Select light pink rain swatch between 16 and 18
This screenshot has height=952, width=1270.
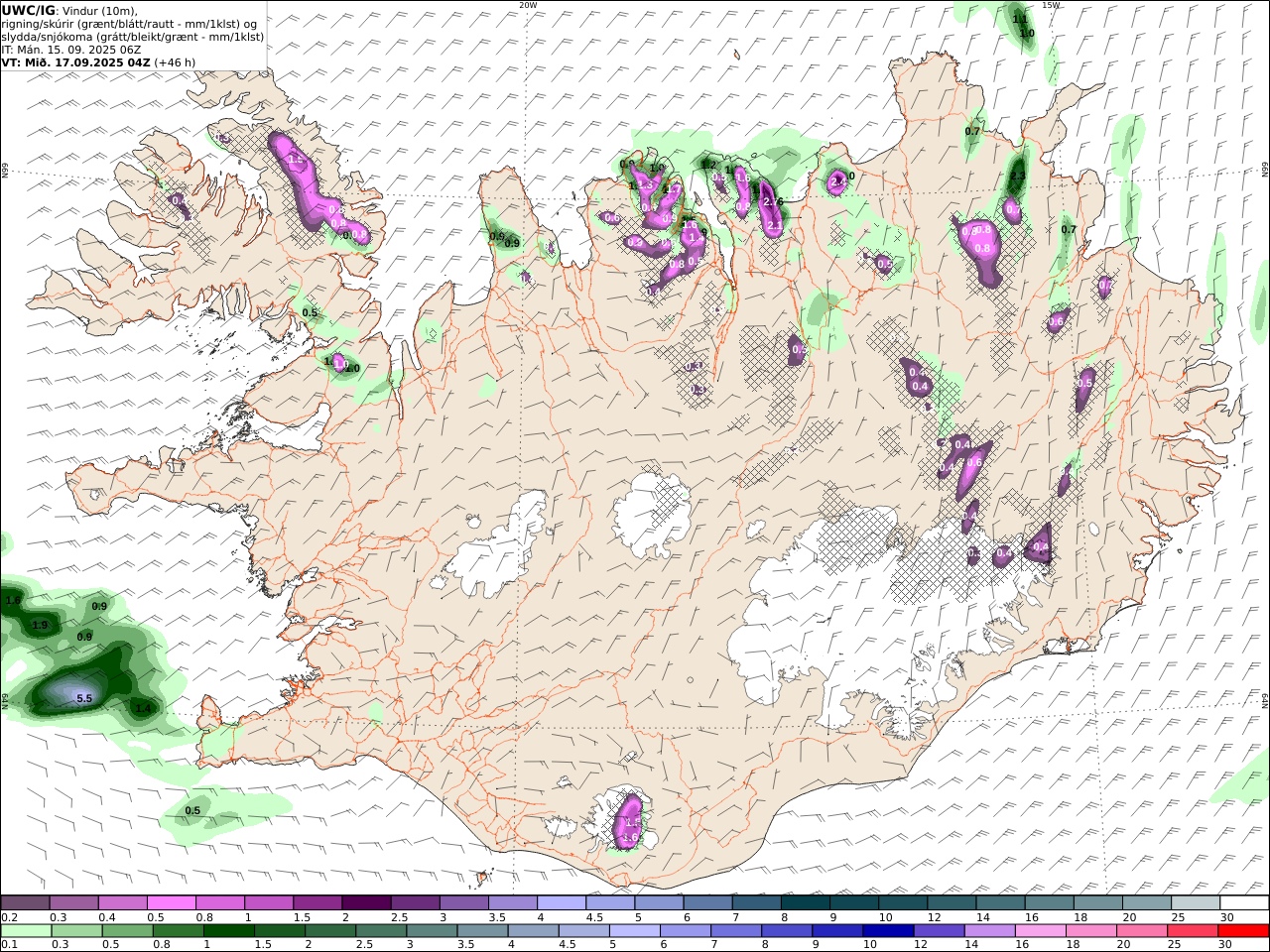click(1040, 930)
